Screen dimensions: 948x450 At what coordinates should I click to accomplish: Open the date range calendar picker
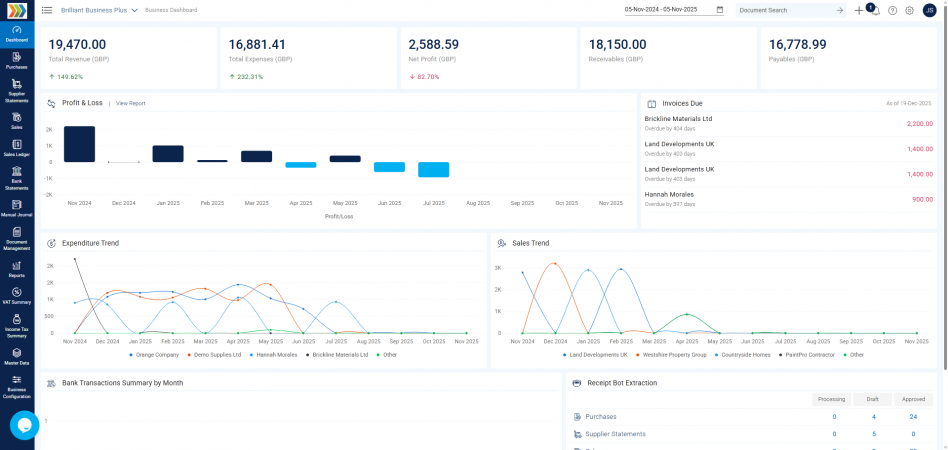click(720, 10)
